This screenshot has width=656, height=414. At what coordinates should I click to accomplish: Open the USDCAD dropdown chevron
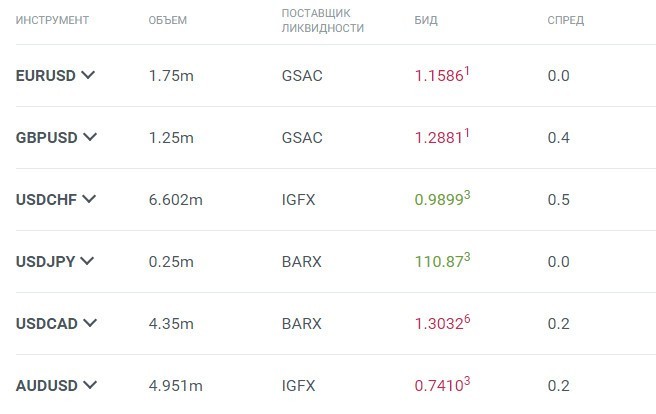coord(90,323)
